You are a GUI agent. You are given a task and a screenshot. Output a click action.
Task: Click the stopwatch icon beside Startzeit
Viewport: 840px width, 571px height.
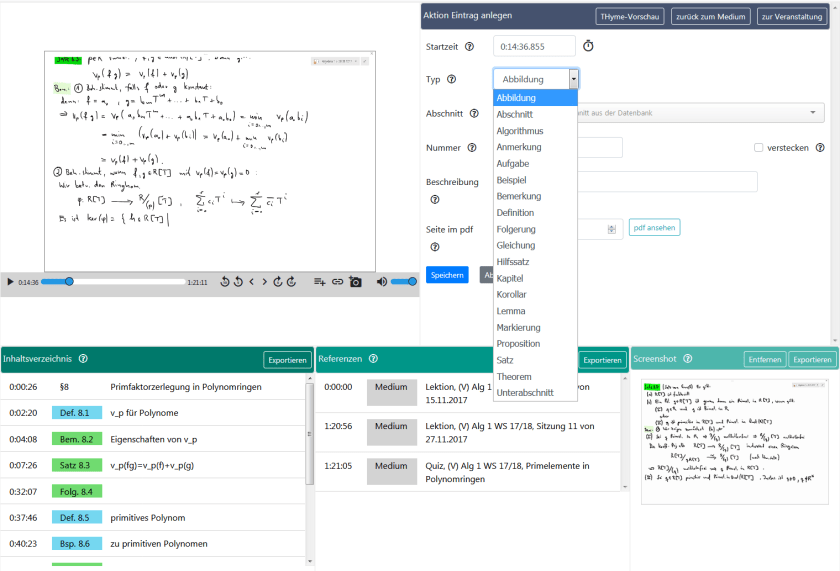[589, 46]
